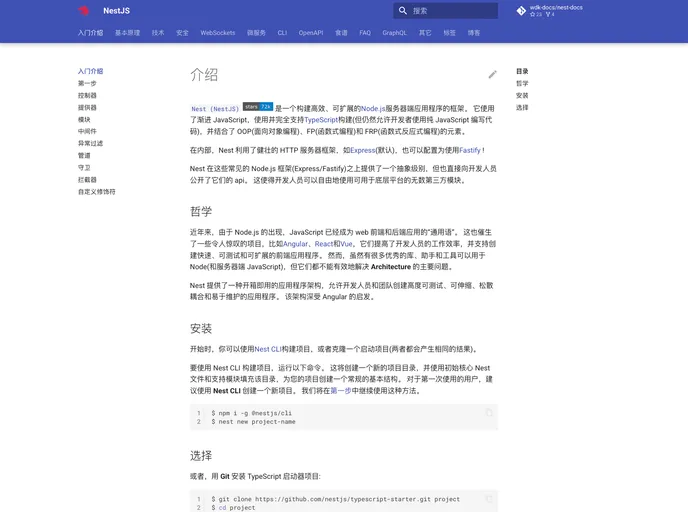Open the Nest (NestJS) link
Viewport: 688px width, 512px height.
[x=215, y=109]
